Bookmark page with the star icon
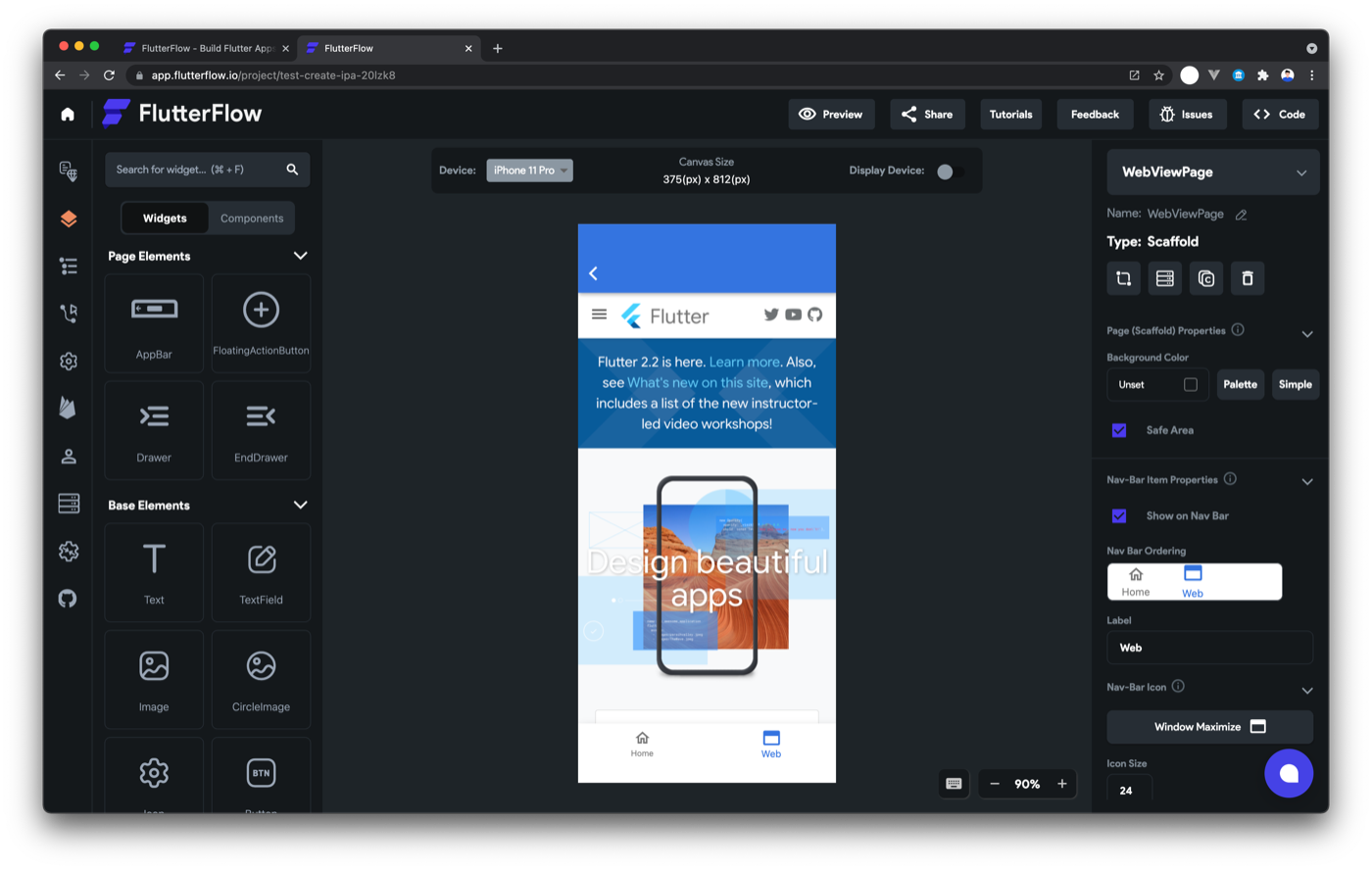Image resolution: width=1372 pixels, height=870 pixels. click(1159, 75)
